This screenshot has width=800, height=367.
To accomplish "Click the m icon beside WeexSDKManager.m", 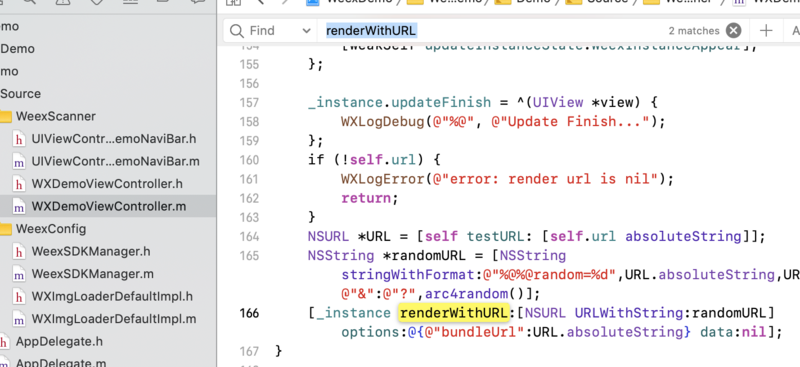I will (19, 274).
